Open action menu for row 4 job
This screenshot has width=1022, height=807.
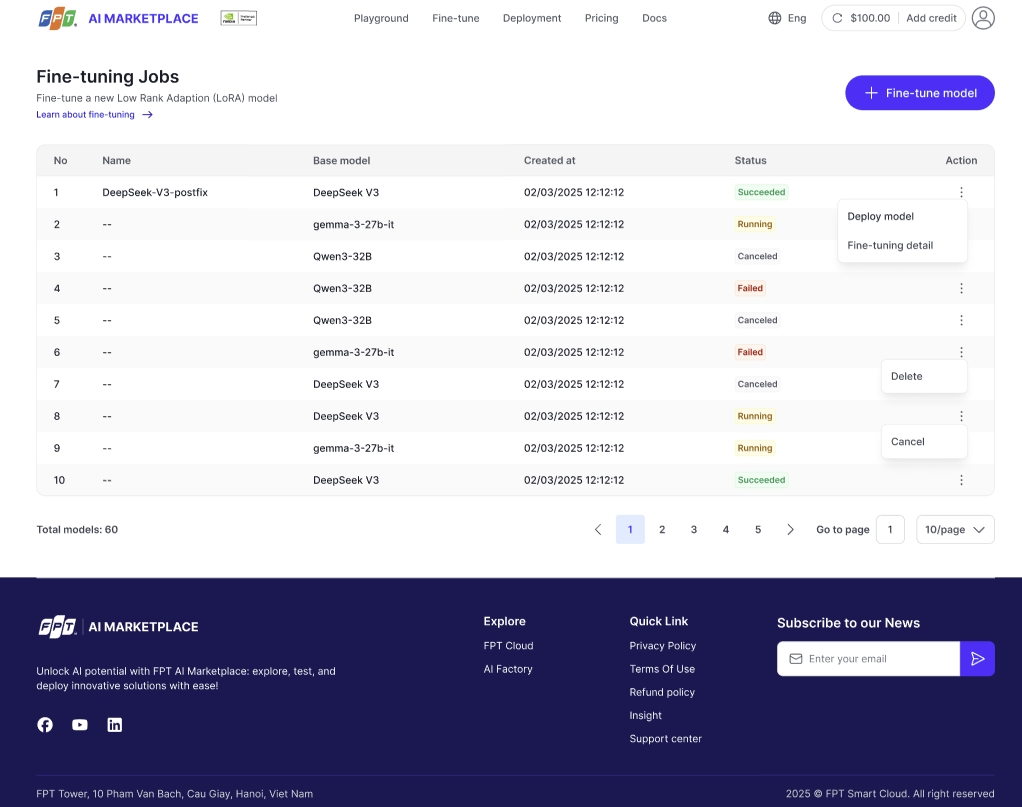(961, 288)
